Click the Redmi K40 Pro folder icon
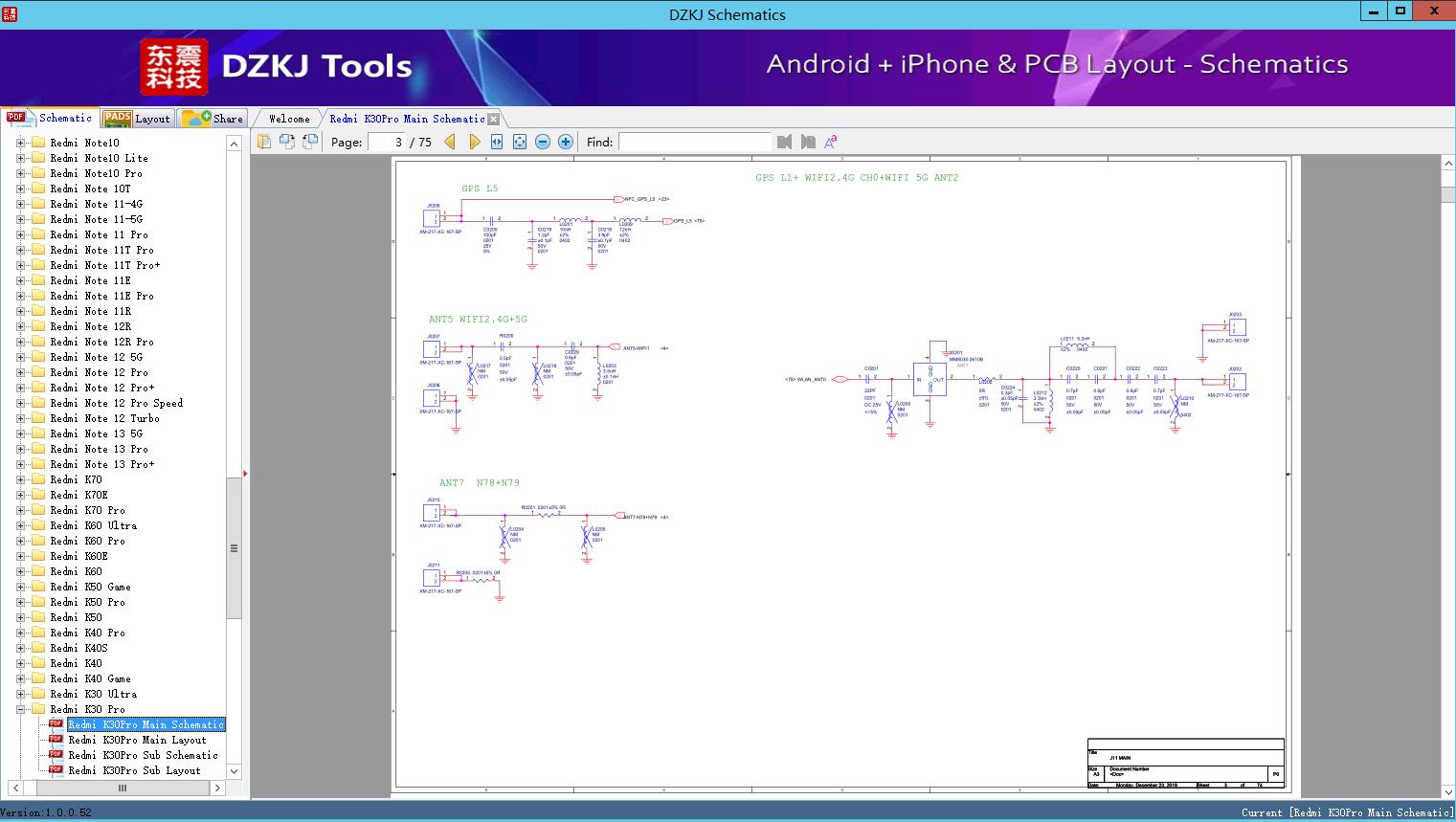1456x822 pixels. pos(38,633)
